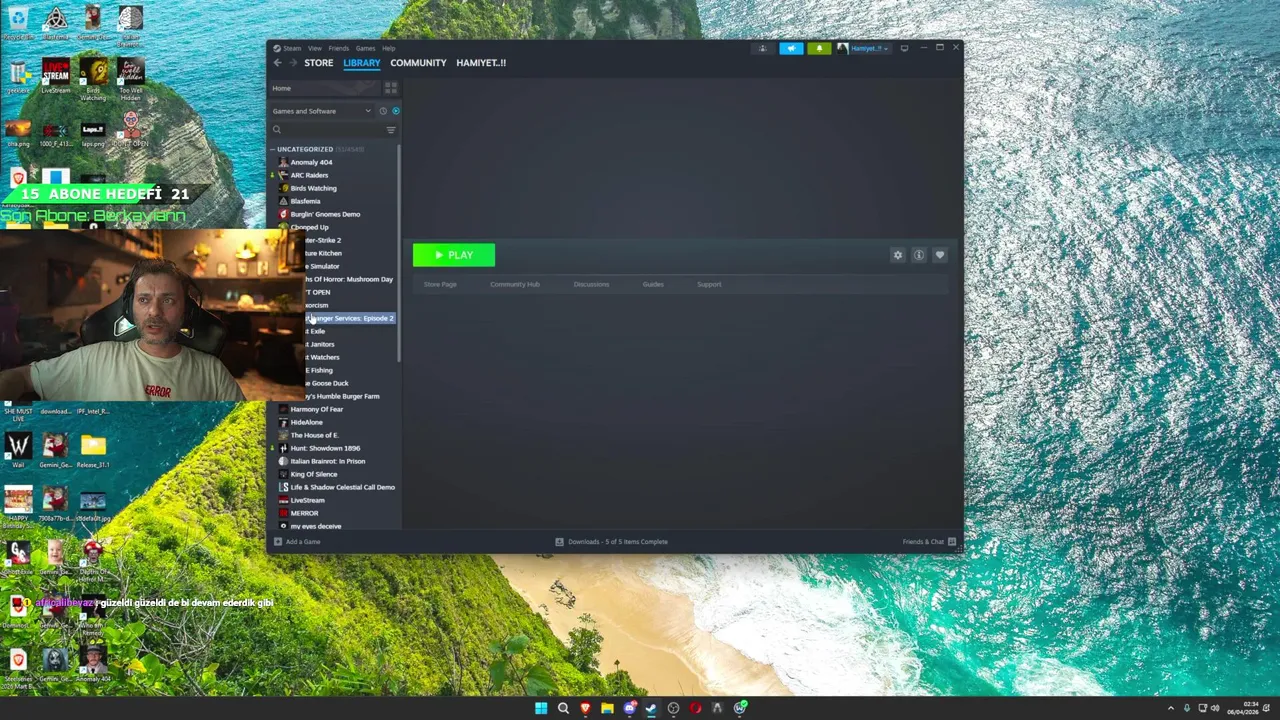Select Anomaly 404 in library
This screenshot has height=720, width=1280.
click(311, 162)
